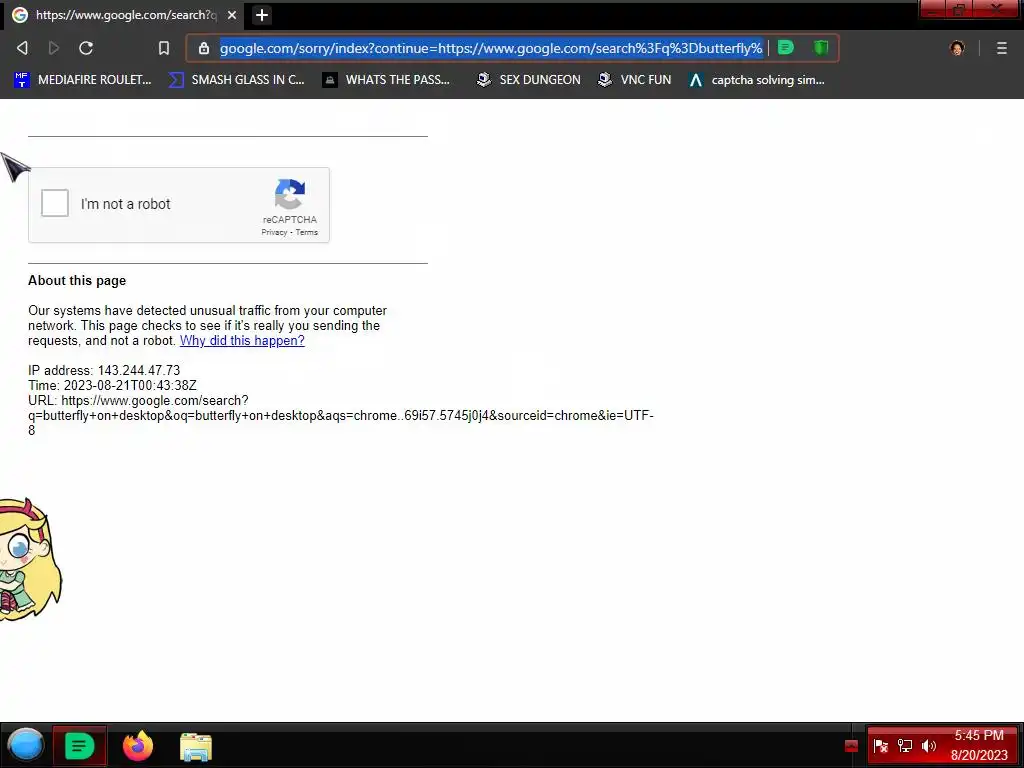Click the green shield icon in address bar

coord(821,48)
